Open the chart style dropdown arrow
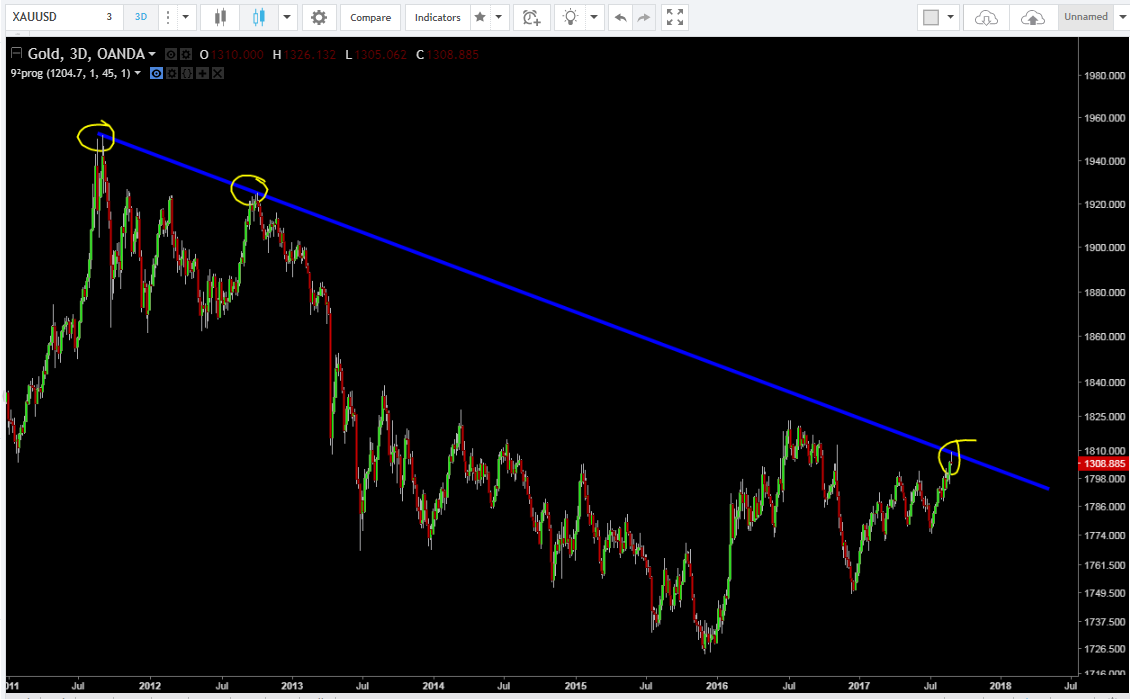This screenshot has height=699, width=1130. pyautogui.click(x=288, y=17)
